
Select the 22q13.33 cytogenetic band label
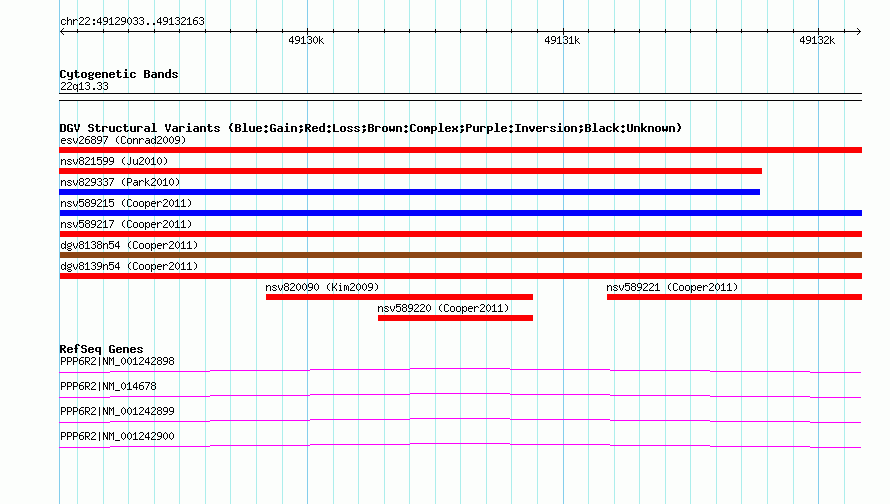(84, 86)
